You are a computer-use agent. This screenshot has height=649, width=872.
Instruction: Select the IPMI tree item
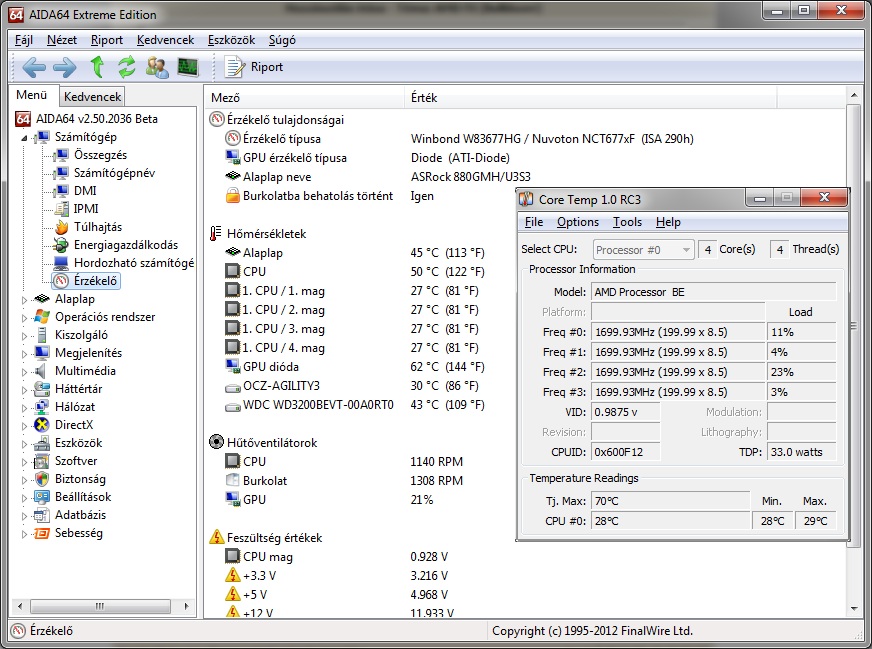[86, 209]
